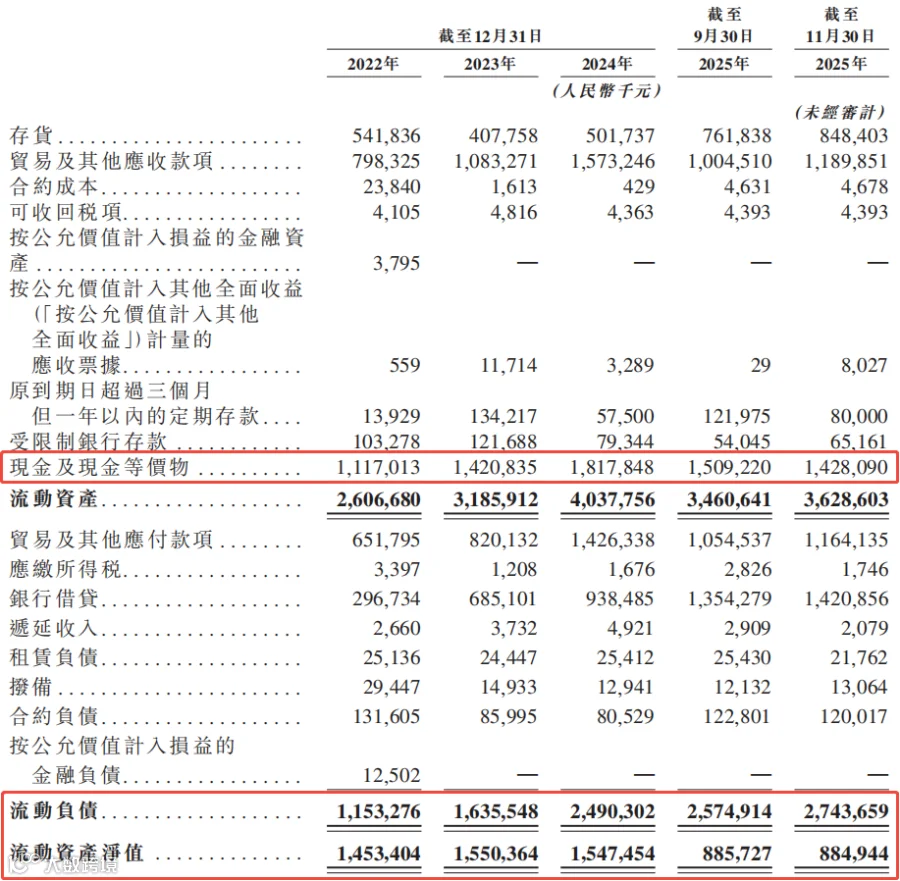Viewport: 900px width, 881px height.
Task: Click the 11月30日 header text
Action: [840, 36]
